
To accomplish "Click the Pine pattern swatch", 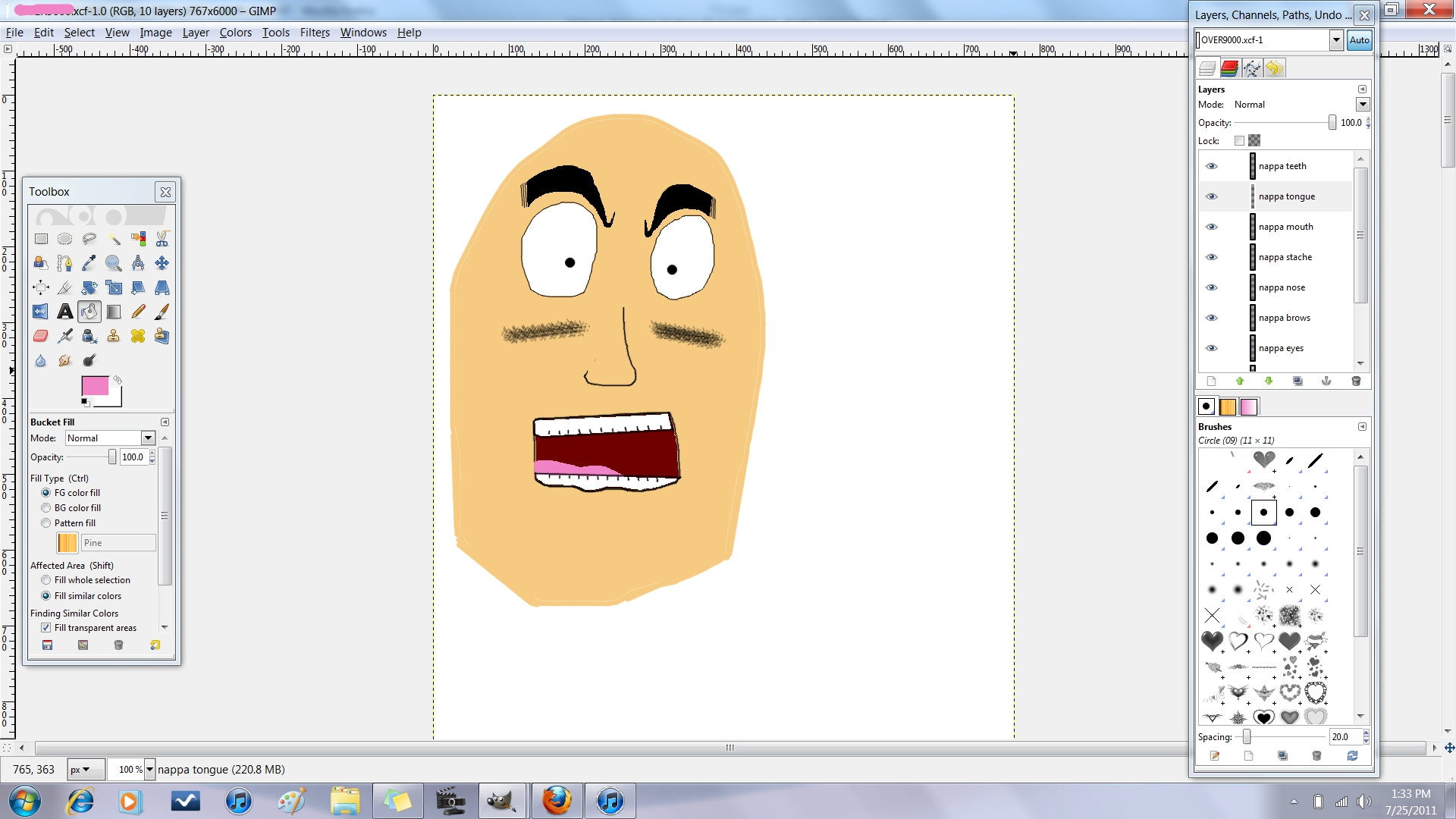I will [x=67, y=542].
